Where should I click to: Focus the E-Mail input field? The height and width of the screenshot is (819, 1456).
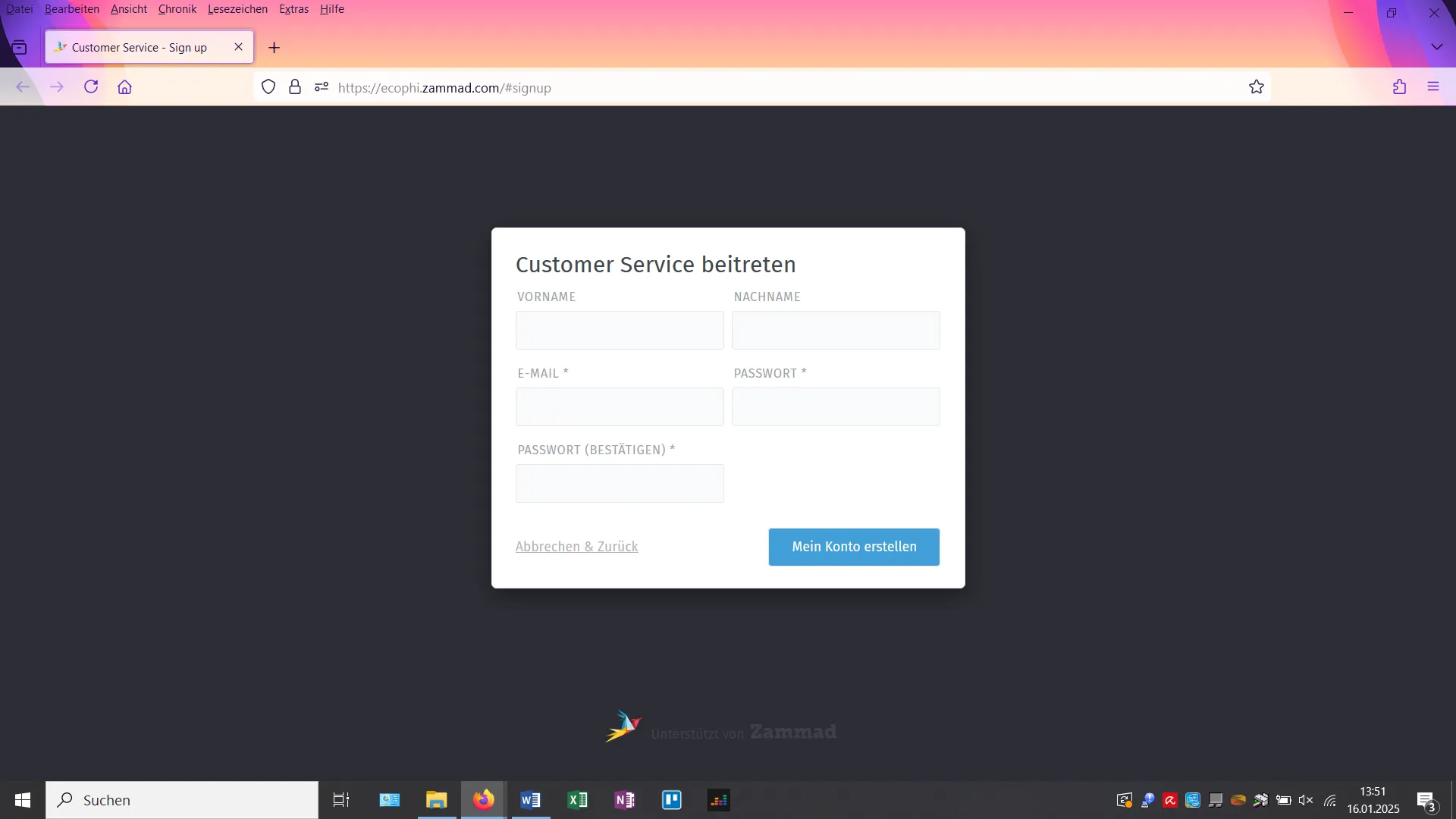(619, 407)
